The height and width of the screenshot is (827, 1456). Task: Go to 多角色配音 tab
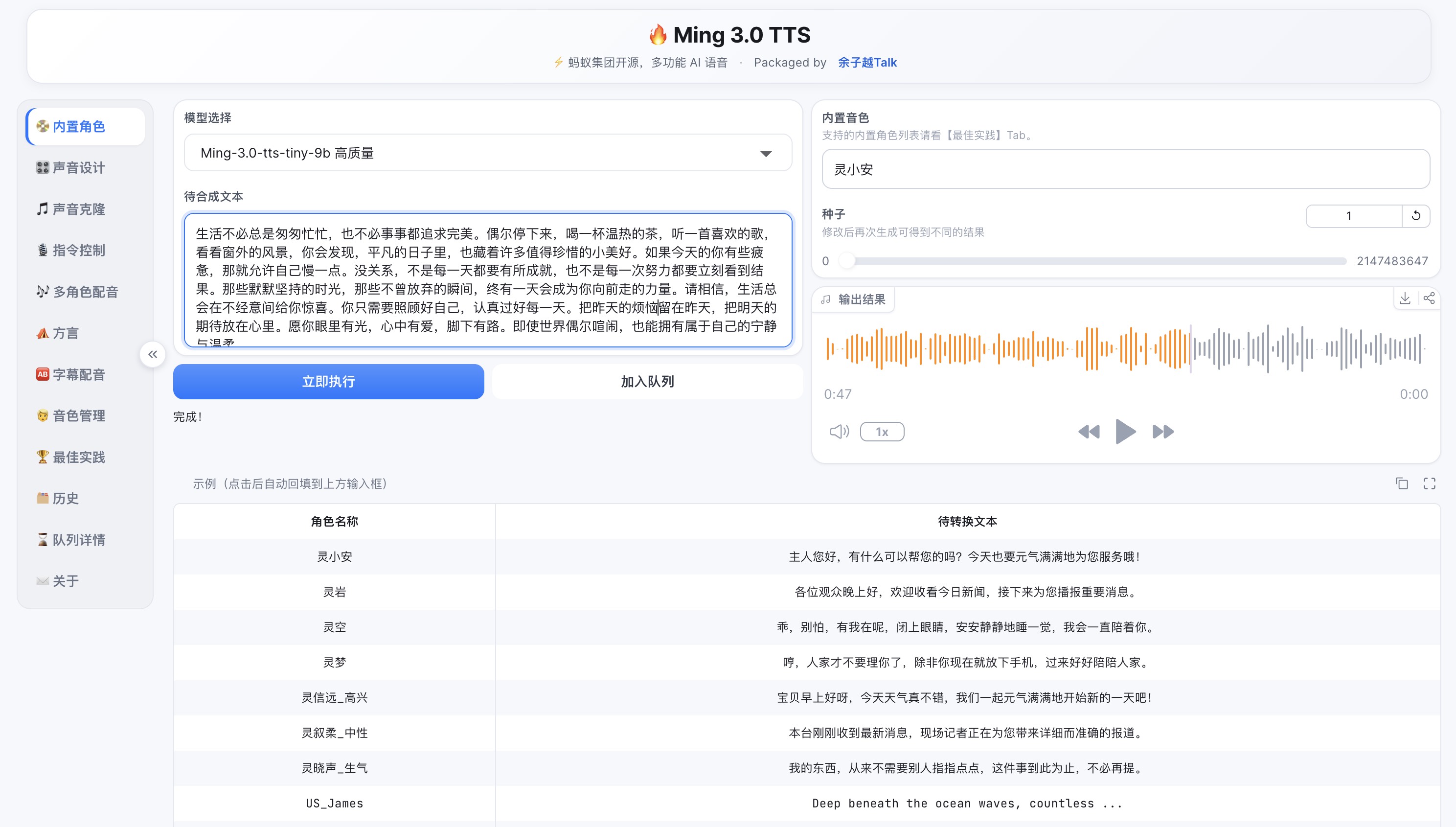tap(85, 292)
